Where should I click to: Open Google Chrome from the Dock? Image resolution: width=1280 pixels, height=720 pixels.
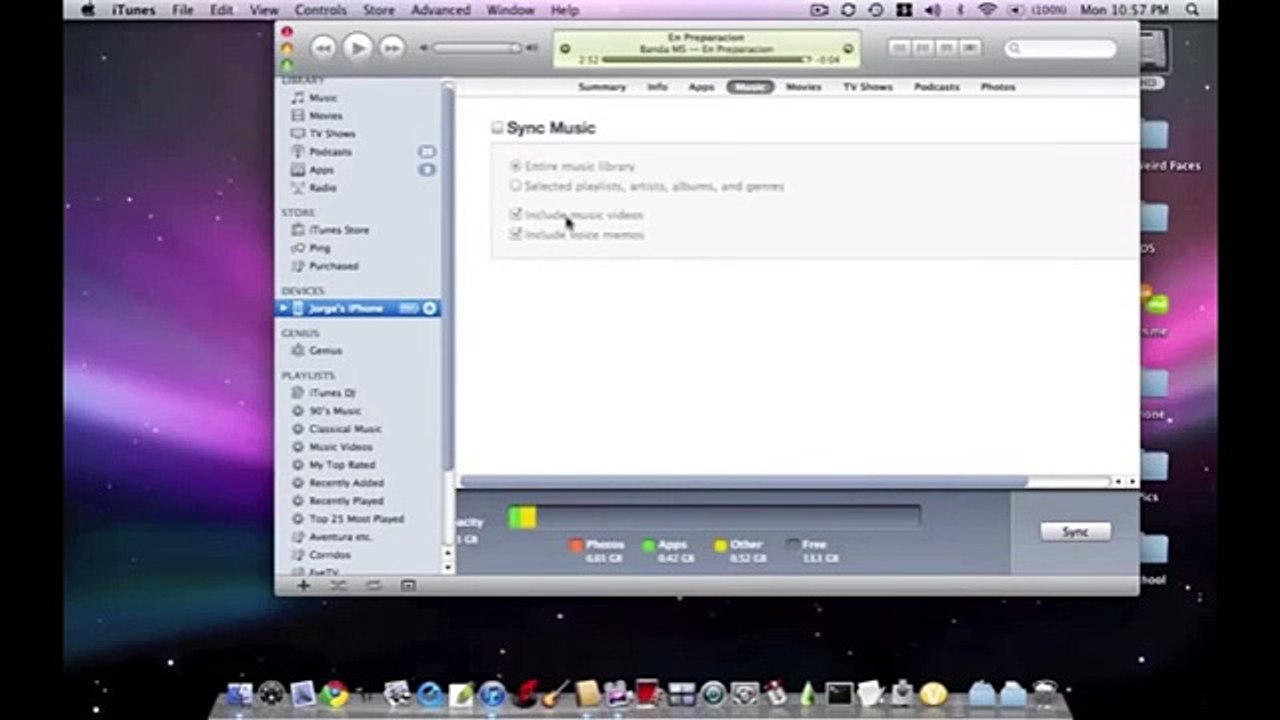[x=335, y=693]
